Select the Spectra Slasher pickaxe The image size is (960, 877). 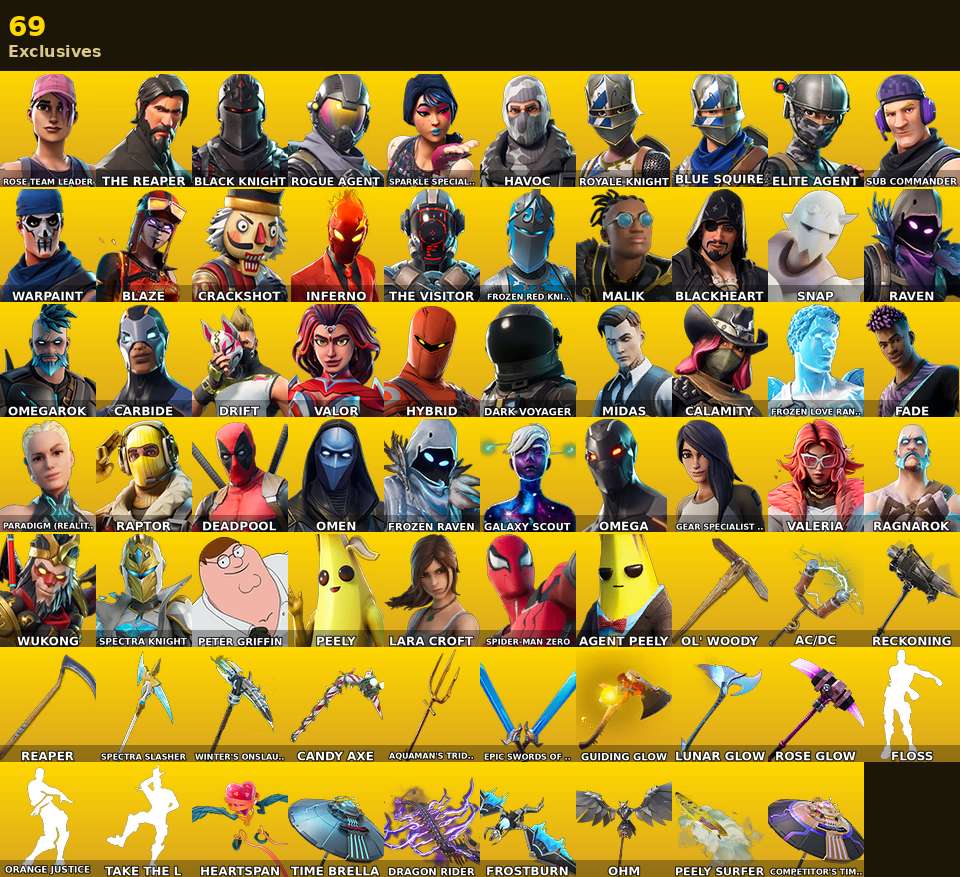click(144, 705)
